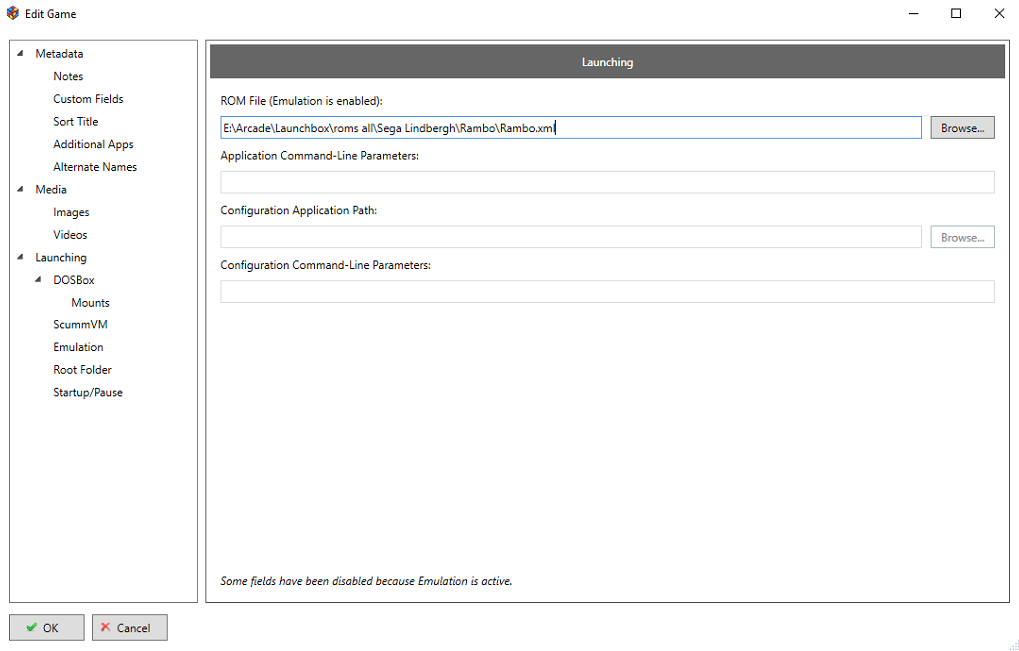
Task: Select Root Folder in sidebar
Action: (83, 370)
